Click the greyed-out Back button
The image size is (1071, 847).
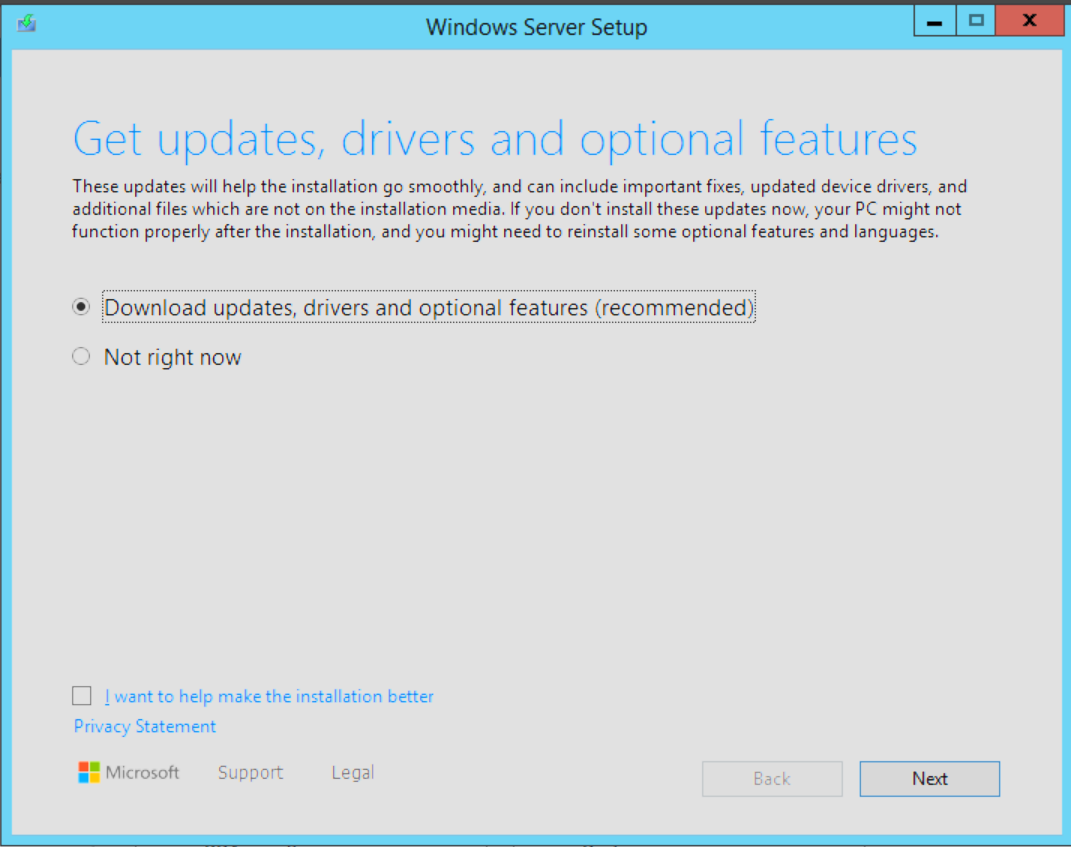(772, 779)
